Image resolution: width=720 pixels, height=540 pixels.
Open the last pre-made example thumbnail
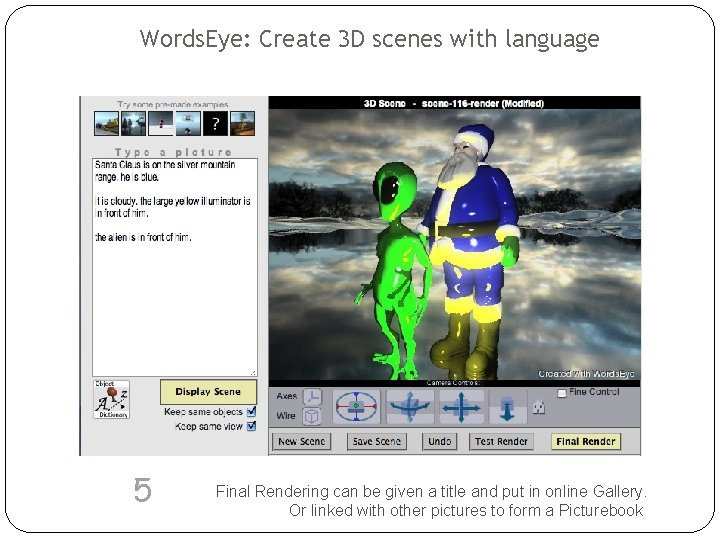tap(242, 124)
